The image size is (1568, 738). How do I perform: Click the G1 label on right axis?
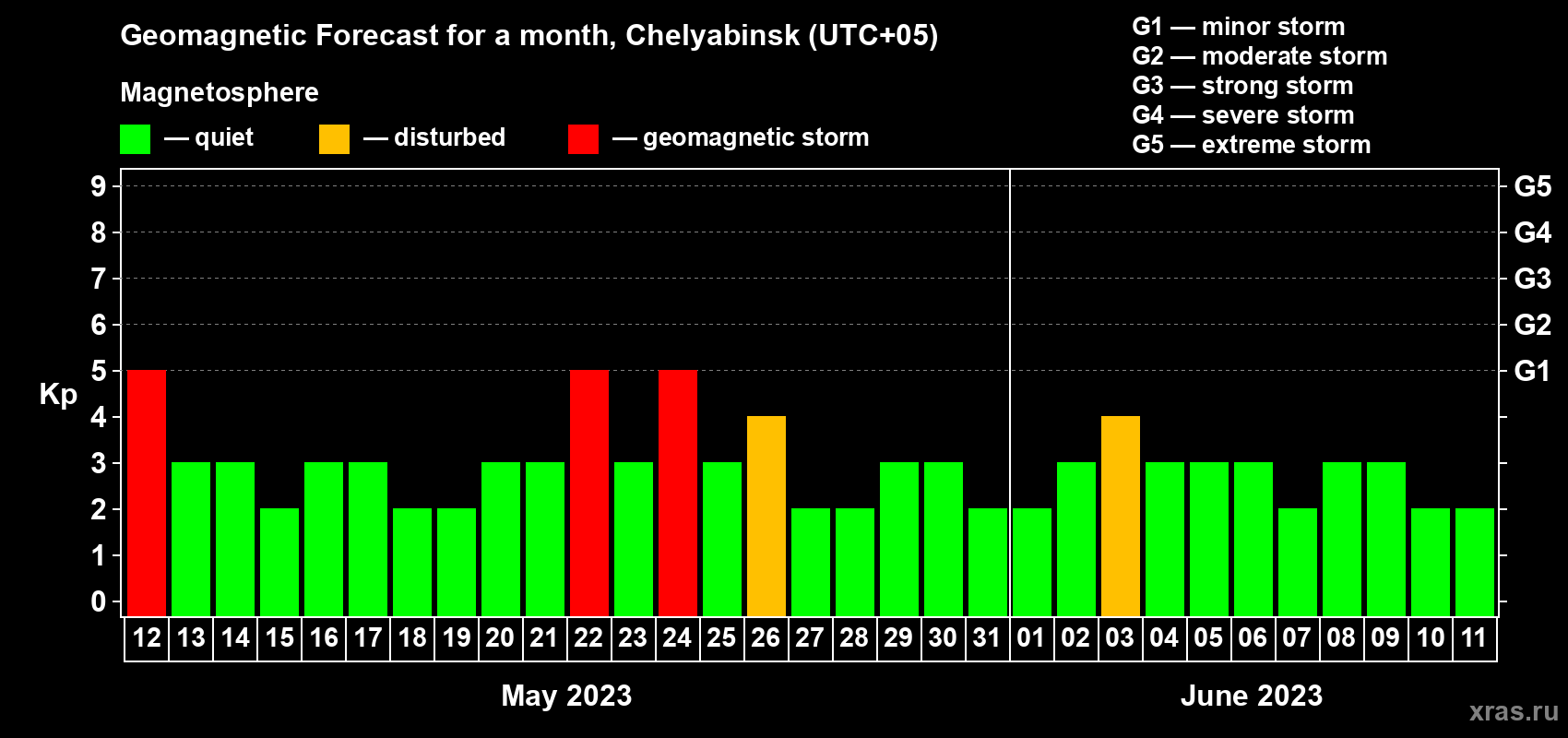[x=1533, y=371]
